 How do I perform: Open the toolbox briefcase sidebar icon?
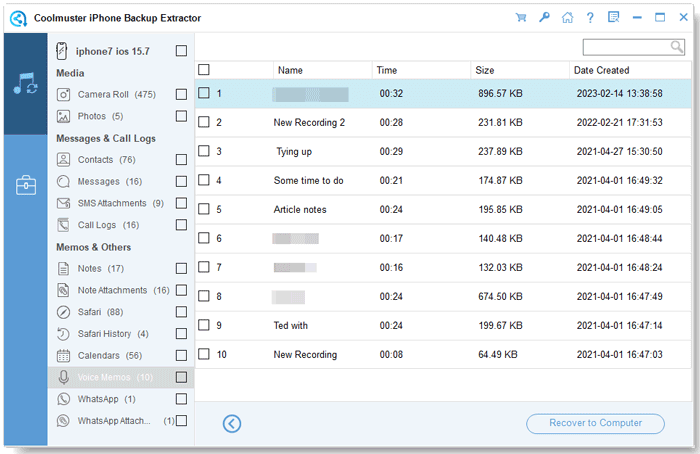point(25,185)
